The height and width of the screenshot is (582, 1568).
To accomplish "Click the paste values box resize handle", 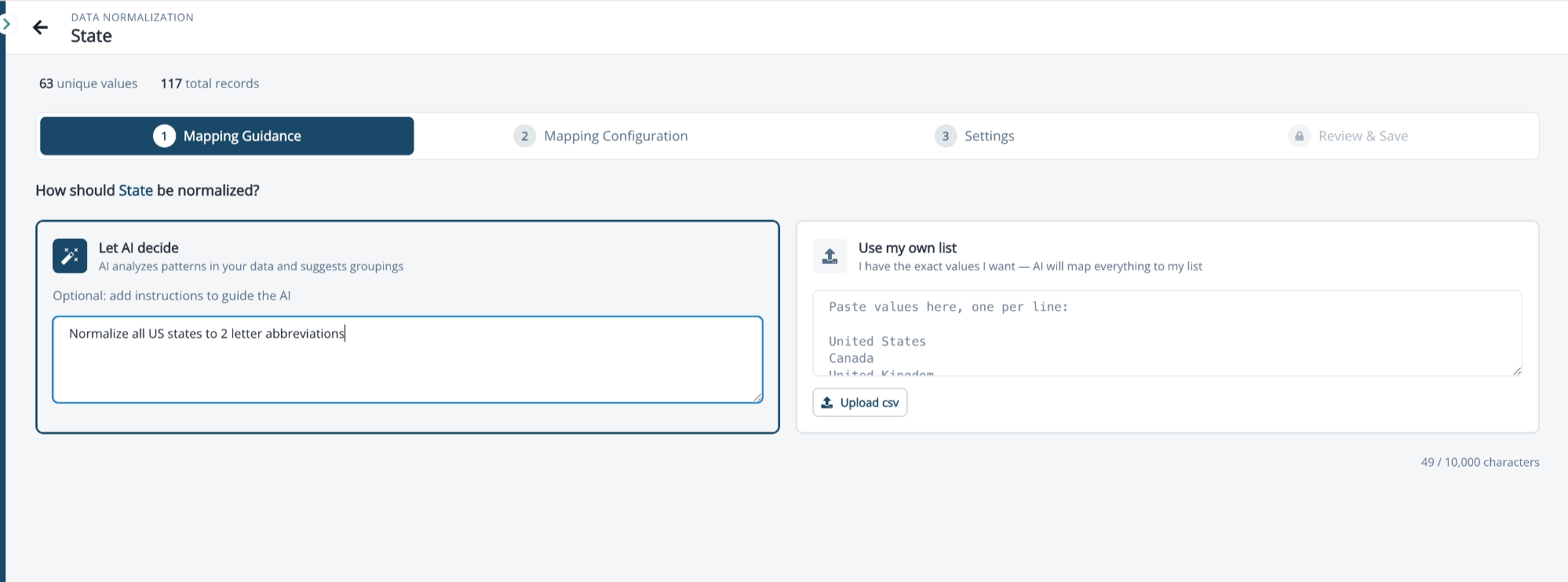I will [1517, 371].
